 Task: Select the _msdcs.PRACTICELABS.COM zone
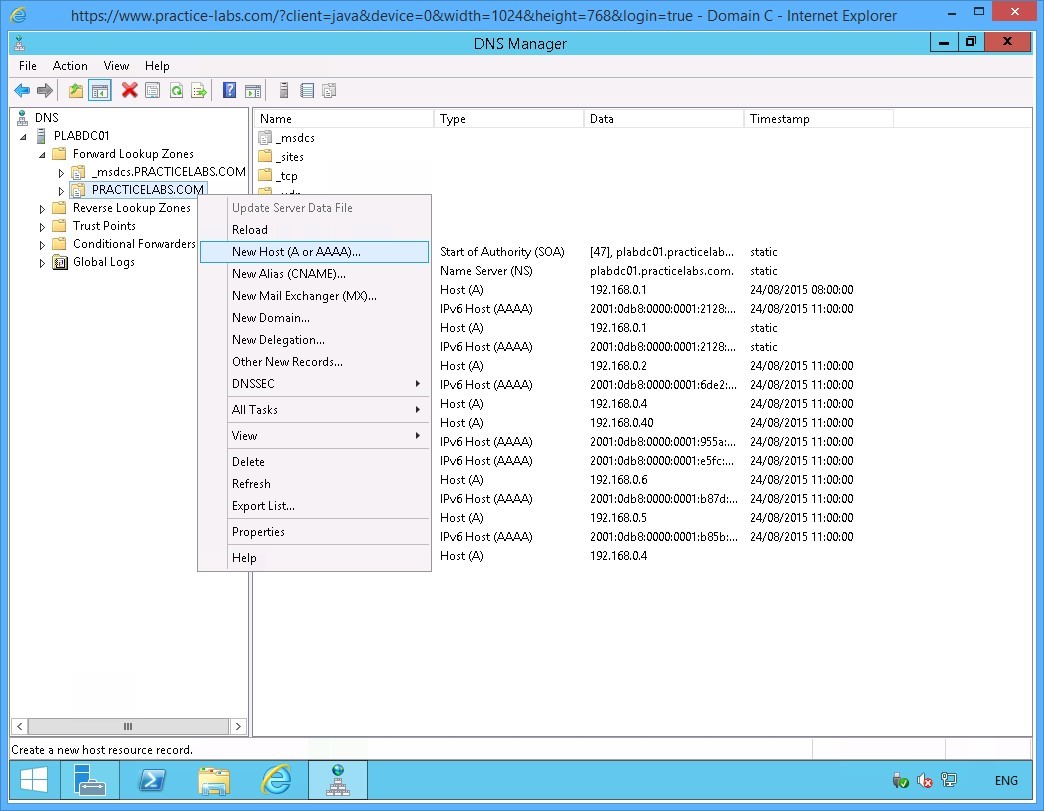pos(168,172)
